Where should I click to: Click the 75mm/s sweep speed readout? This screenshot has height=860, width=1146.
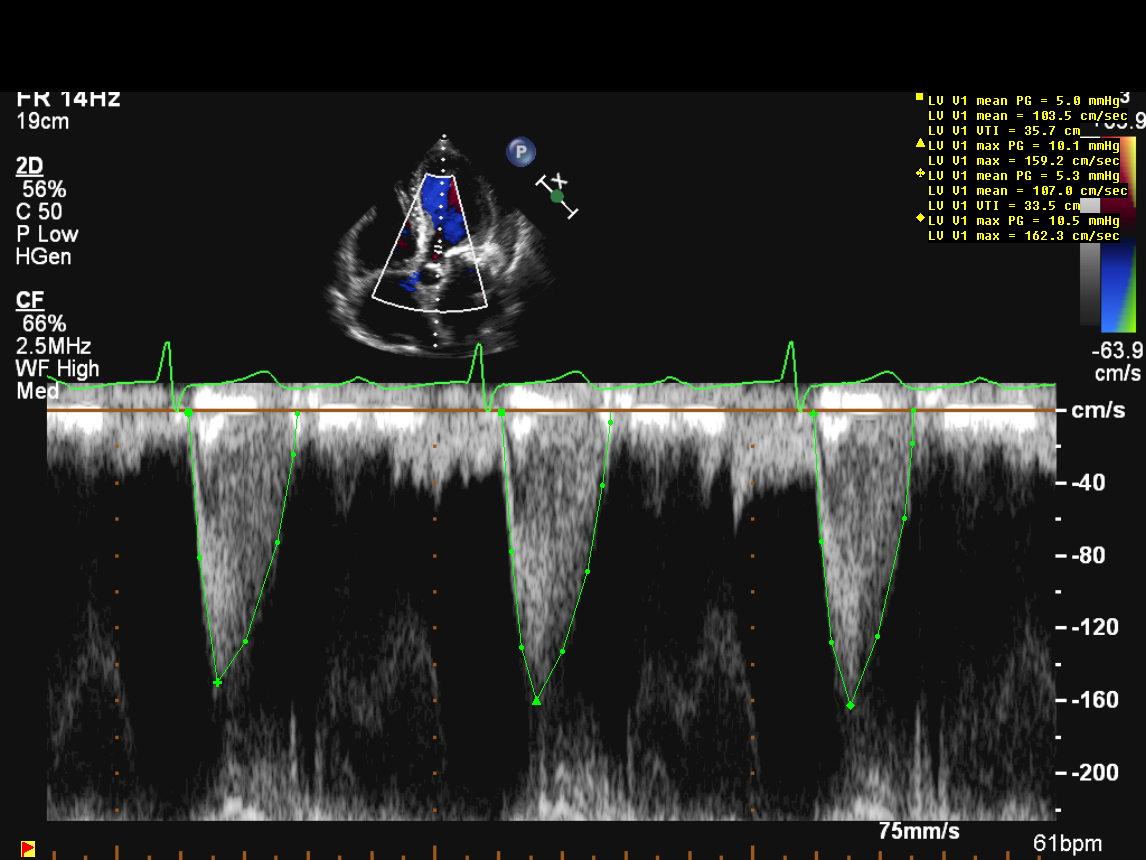pos(919,831)
